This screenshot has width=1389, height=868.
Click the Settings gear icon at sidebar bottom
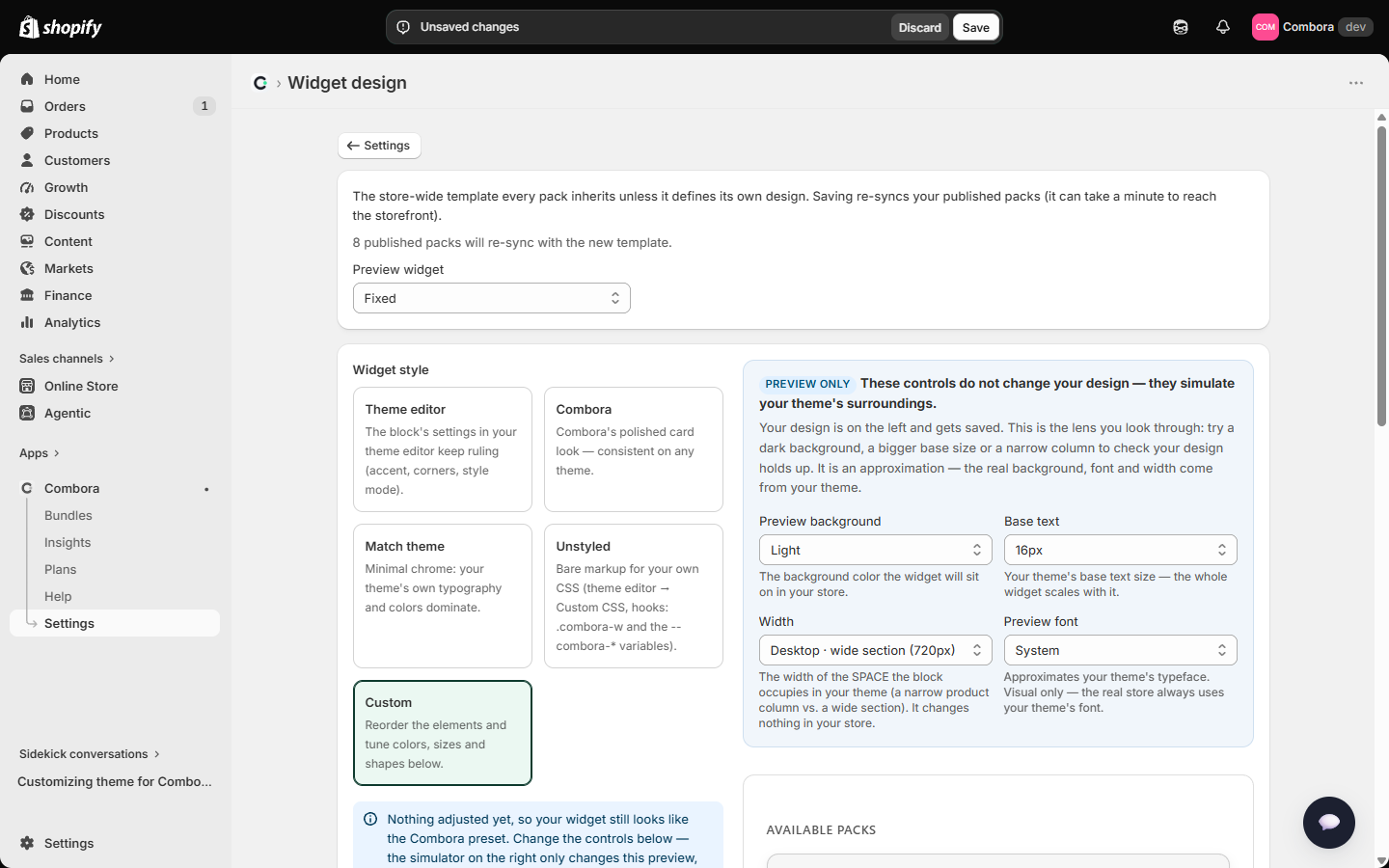click(x=27, y=843)
